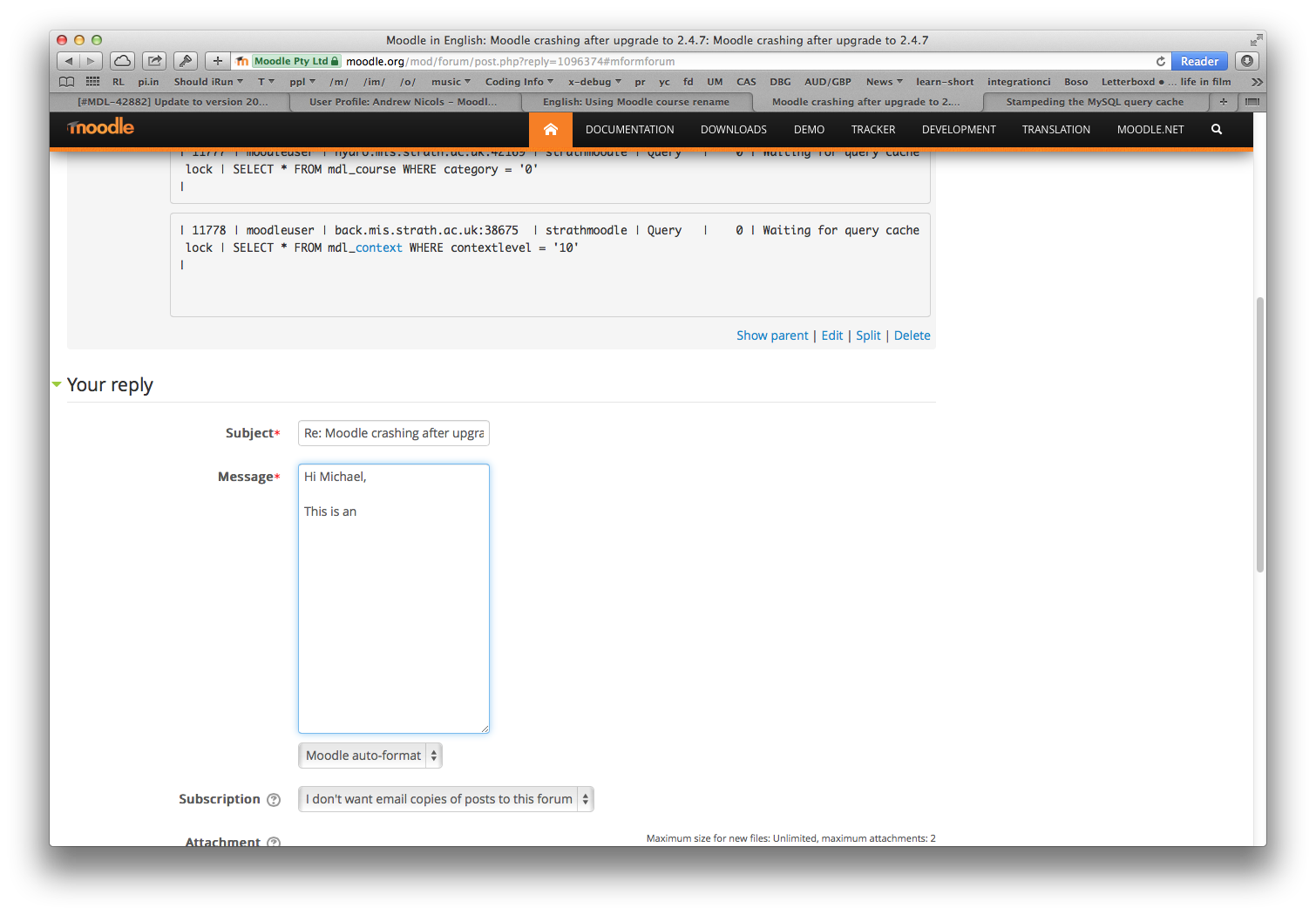
Task: Collapse the Your reply section
Action: (x=57, y=384)
